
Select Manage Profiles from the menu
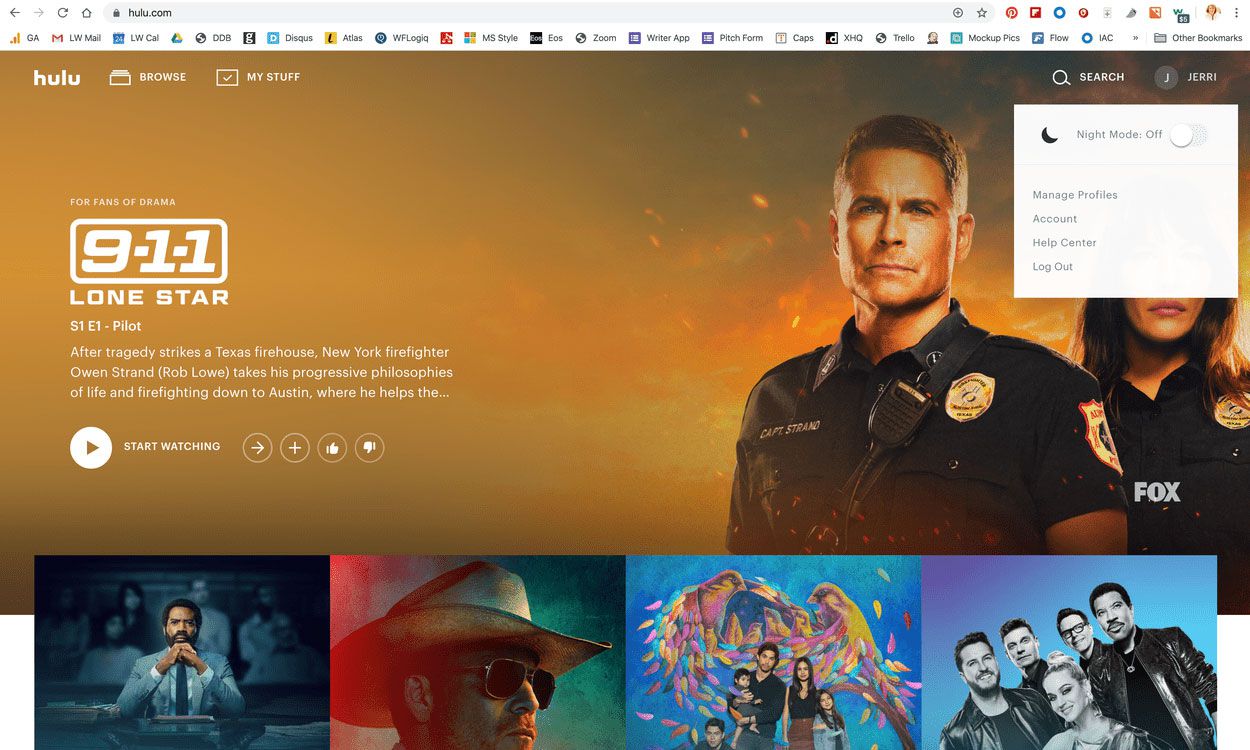(1075, 195)
